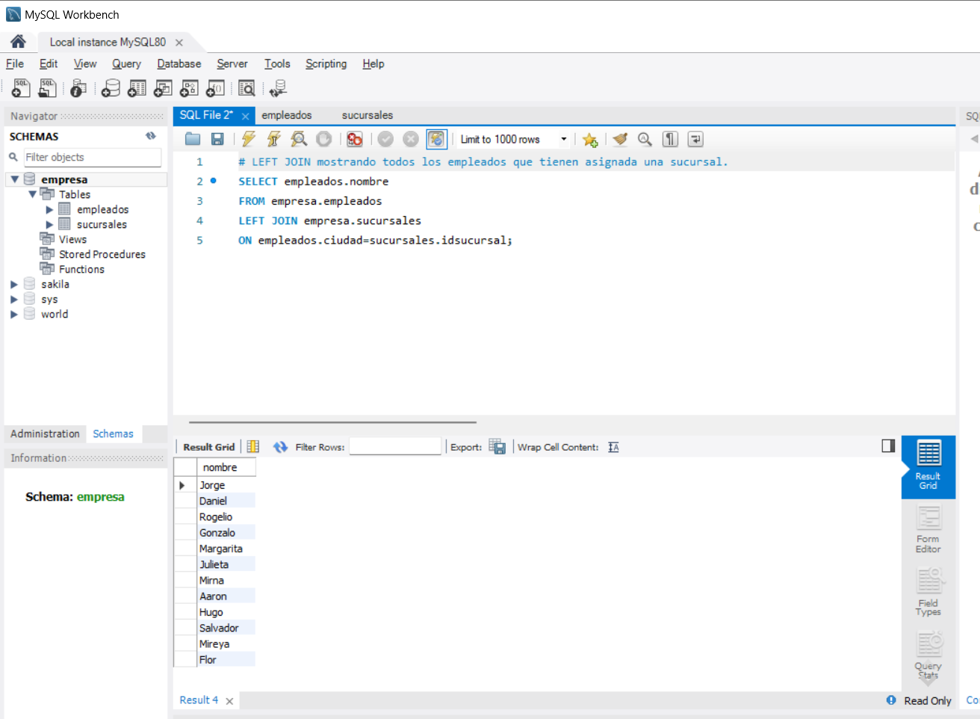Expand the sakila schema
The width and height of the screenshot is (980, 719).
point(14,284)
